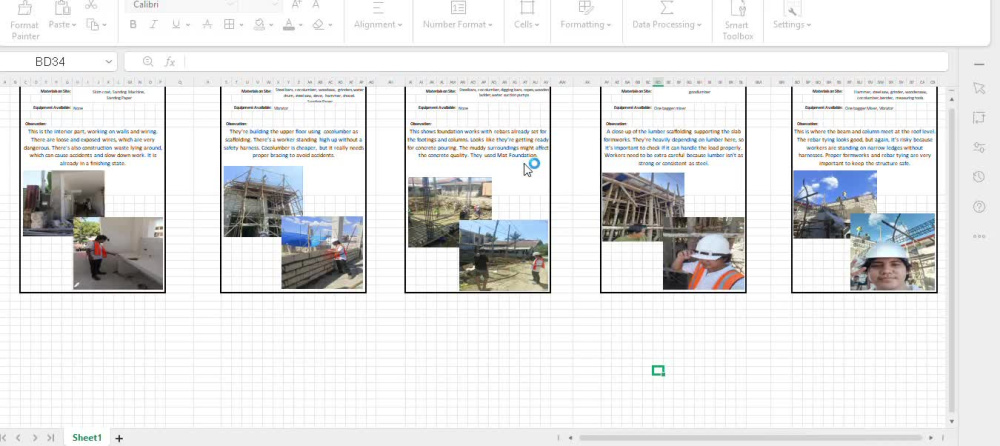The image size is (1000, 446).
Task: Click the zoom magnifier icon in formula bar
Action: coord(148,61)
